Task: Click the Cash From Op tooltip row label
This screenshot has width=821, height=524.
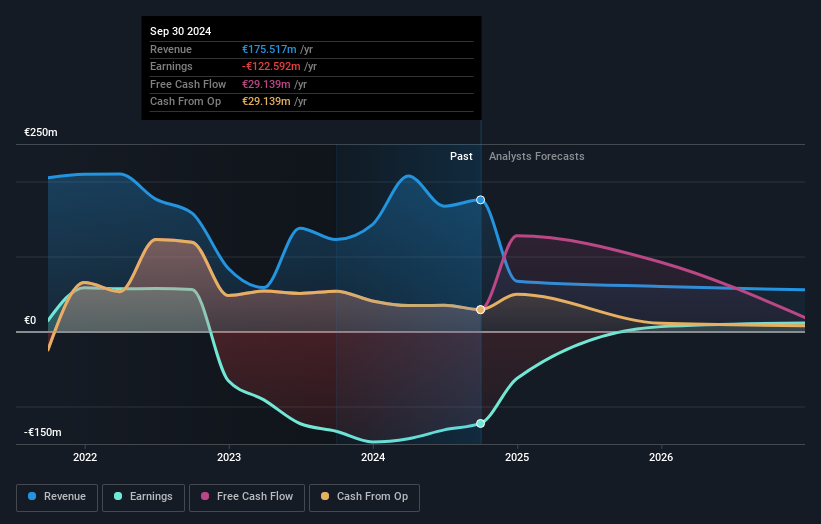Action: [185, 102]
